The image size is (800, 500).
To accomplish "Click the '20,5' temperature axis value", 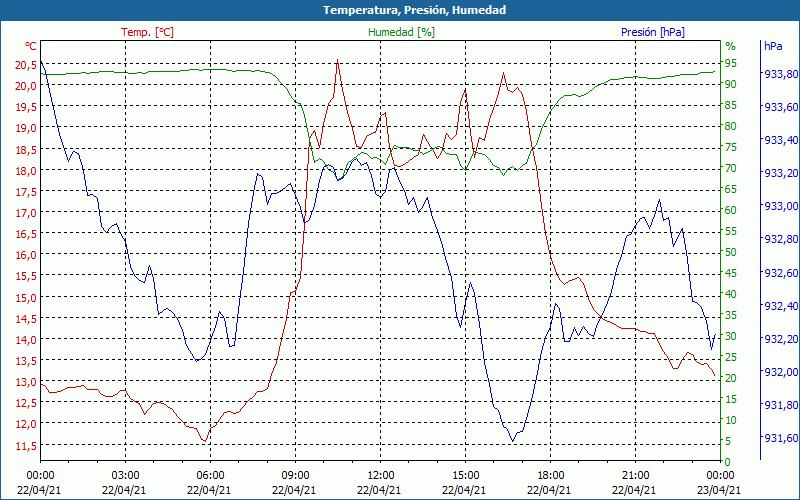I will click(27, 64).
